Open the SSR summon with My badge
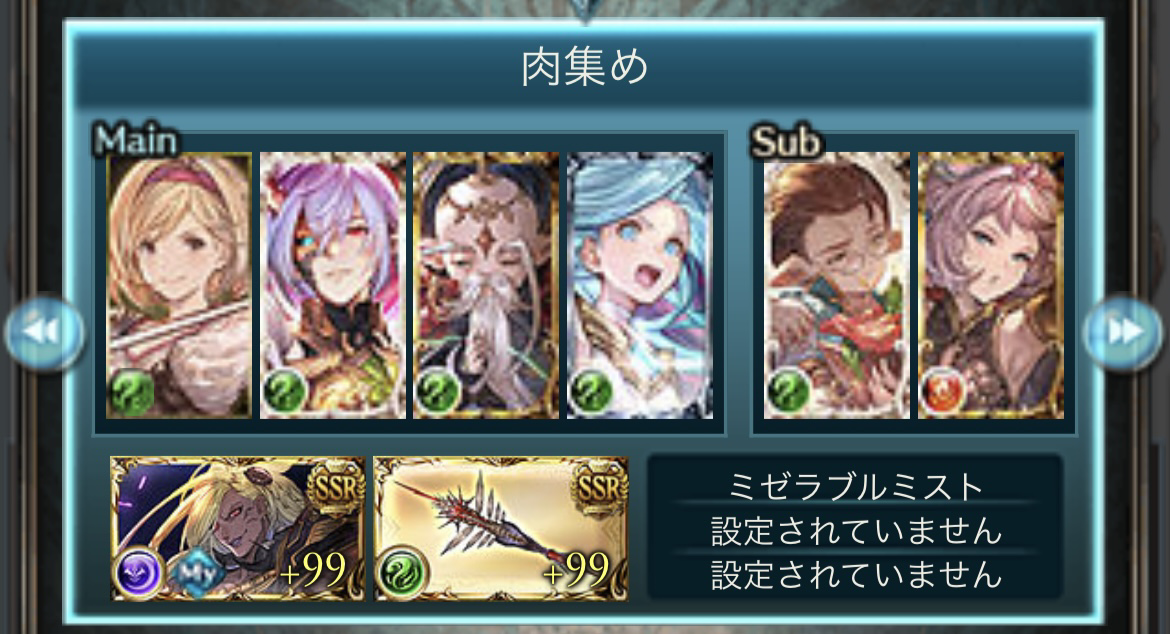Viewport: 1170px width, 634px height. tap(238, 529)
